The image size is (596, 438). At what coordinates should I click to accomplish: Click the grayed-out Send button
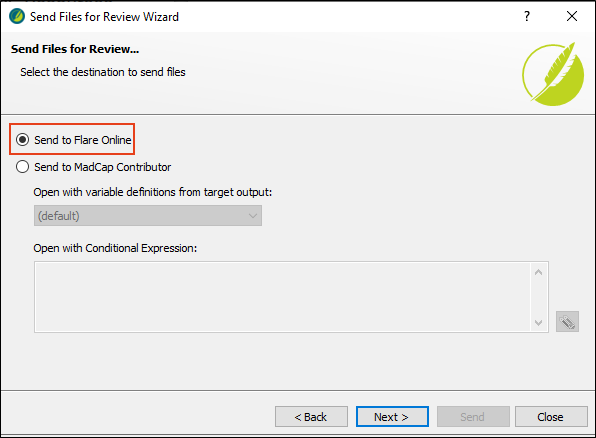click(x=473, y=417)
